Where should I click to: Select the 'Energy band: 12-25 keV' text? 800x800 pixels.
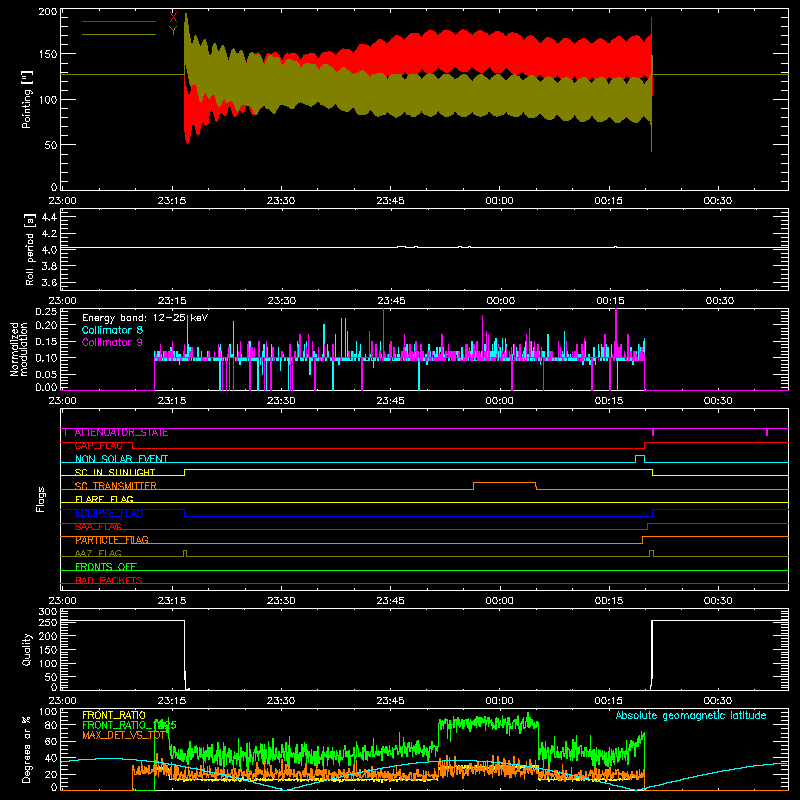(x=145, y=318)
